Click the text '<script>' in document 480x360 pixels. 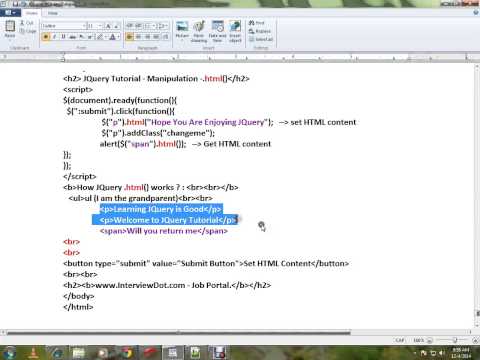(78, 89)
